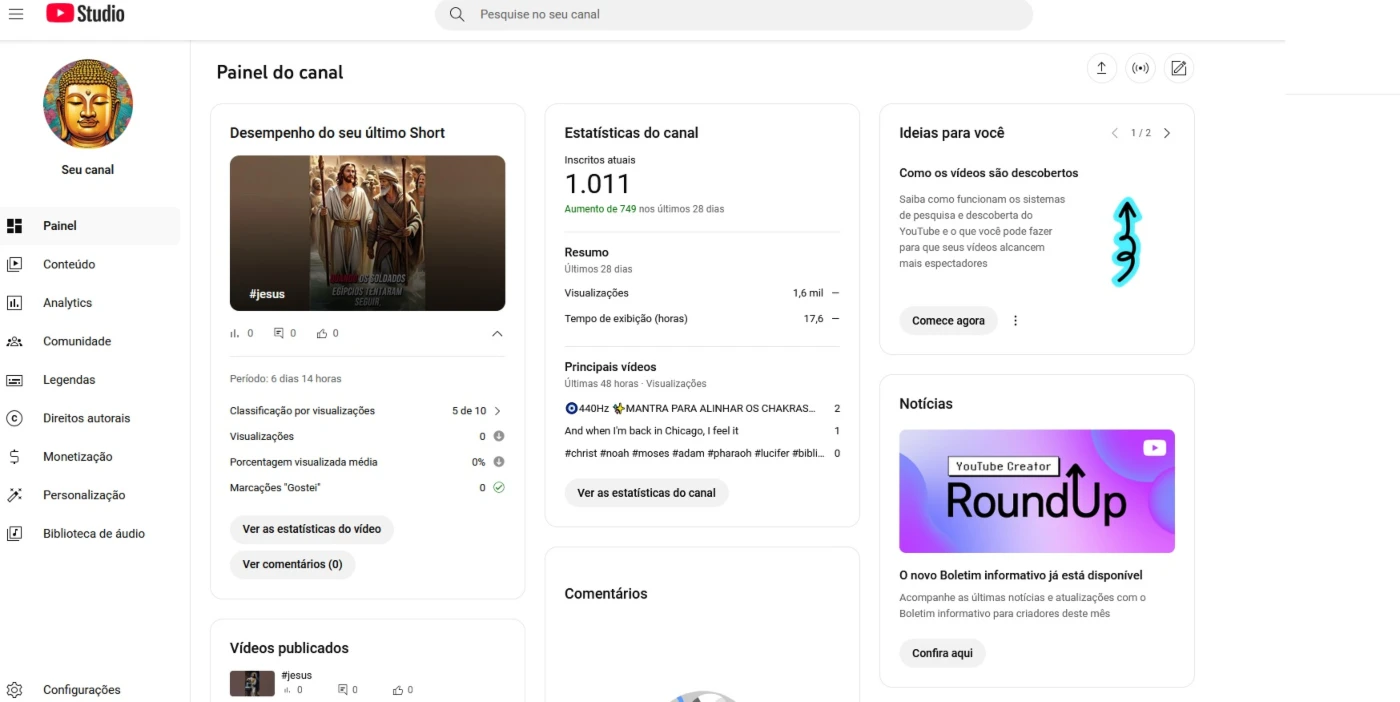Open Comunidade in the sidebar
The image size is (1400, 702).
[90, 341]
